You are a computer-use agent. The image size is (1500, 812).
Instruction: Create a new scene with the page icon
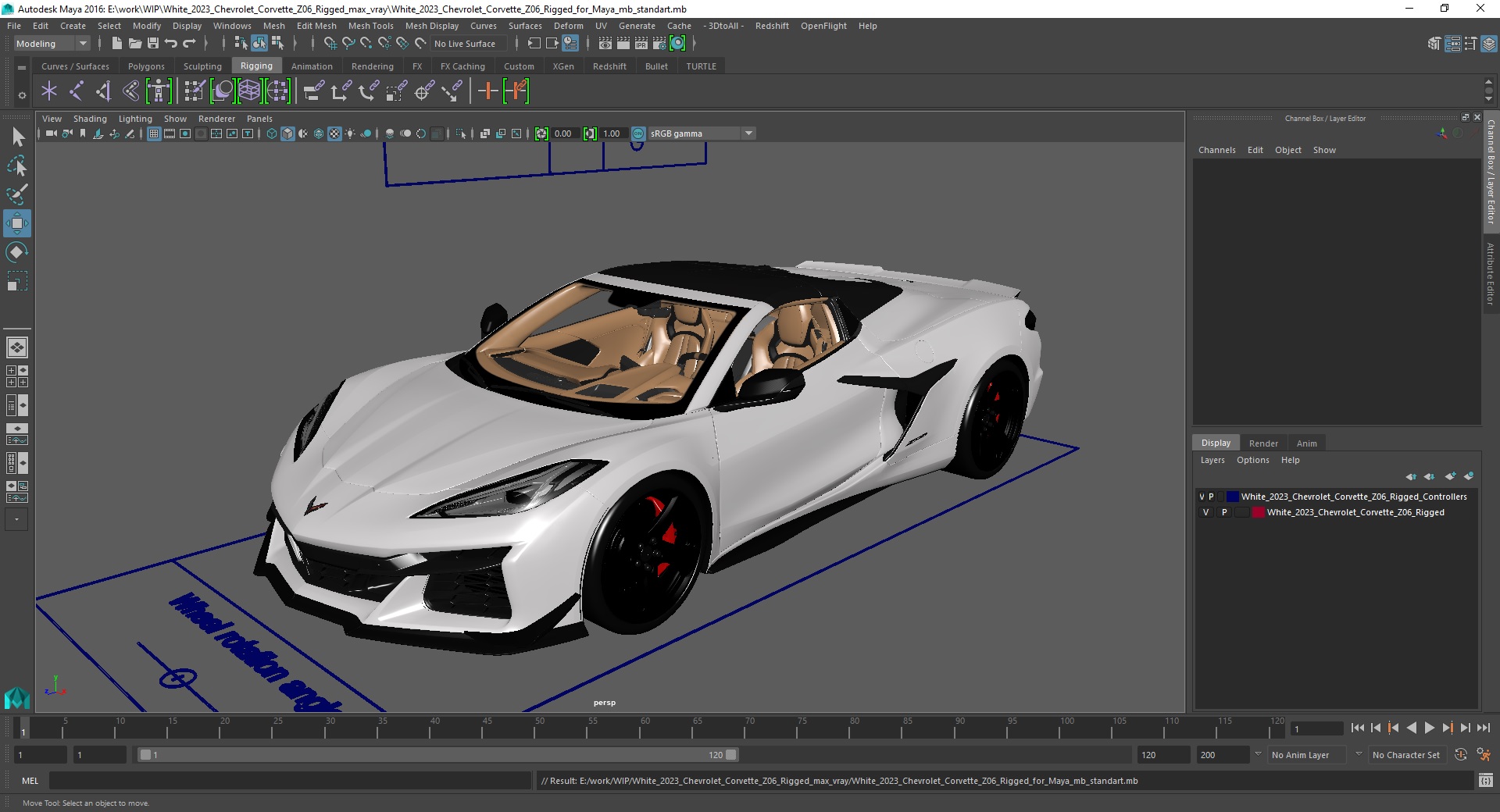click(x=116, y=44)
